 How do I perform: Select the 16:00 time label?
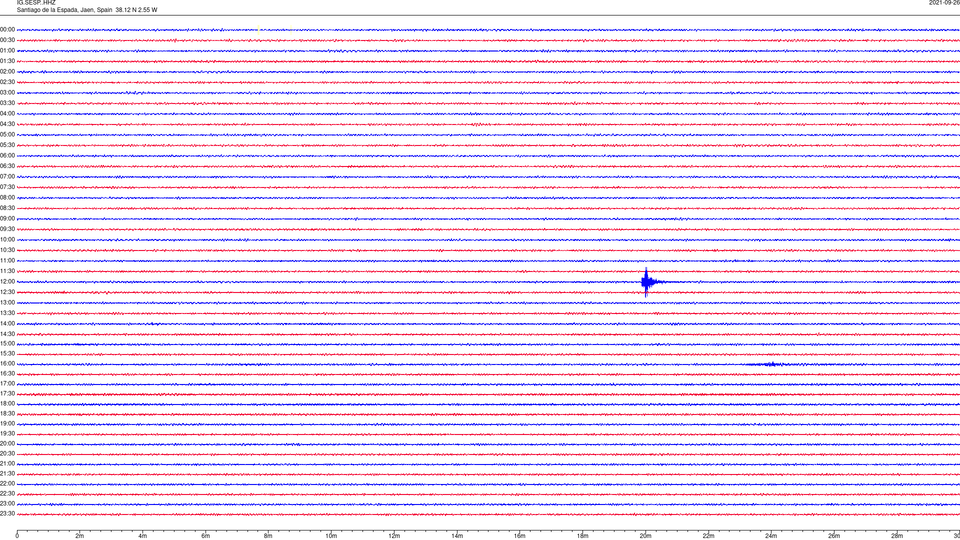(7, 364)
